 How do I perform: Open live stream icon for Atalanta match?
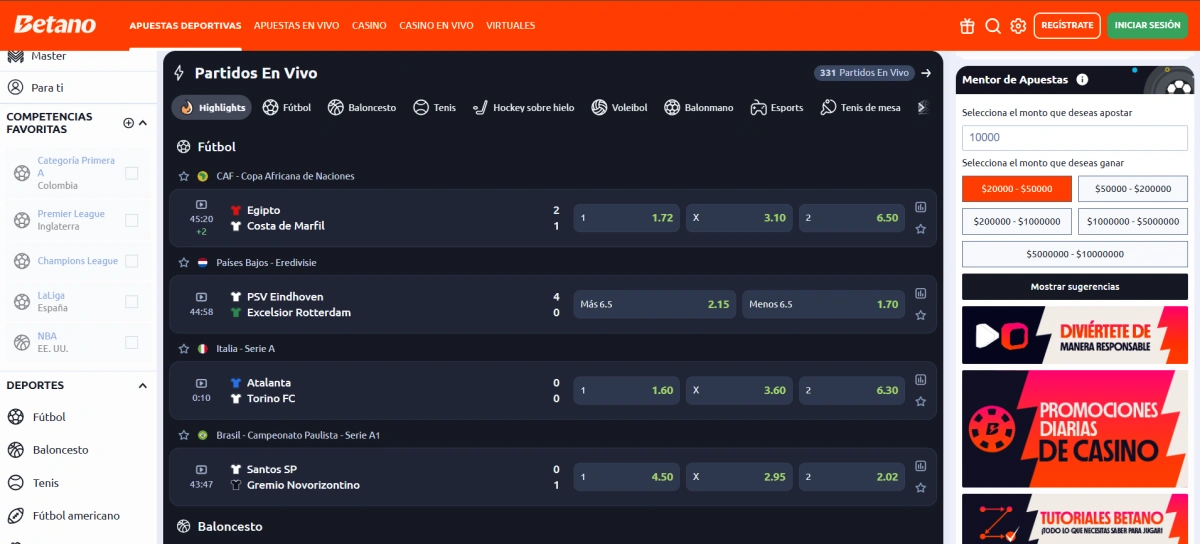point(201,383)
